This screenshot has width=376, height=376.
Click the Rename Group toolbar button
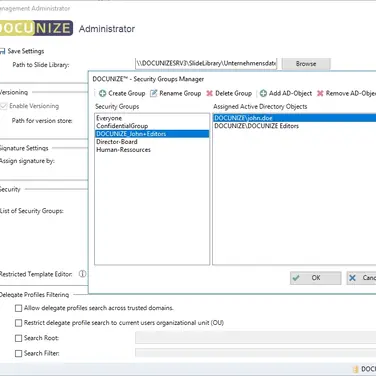coord(176,93)
